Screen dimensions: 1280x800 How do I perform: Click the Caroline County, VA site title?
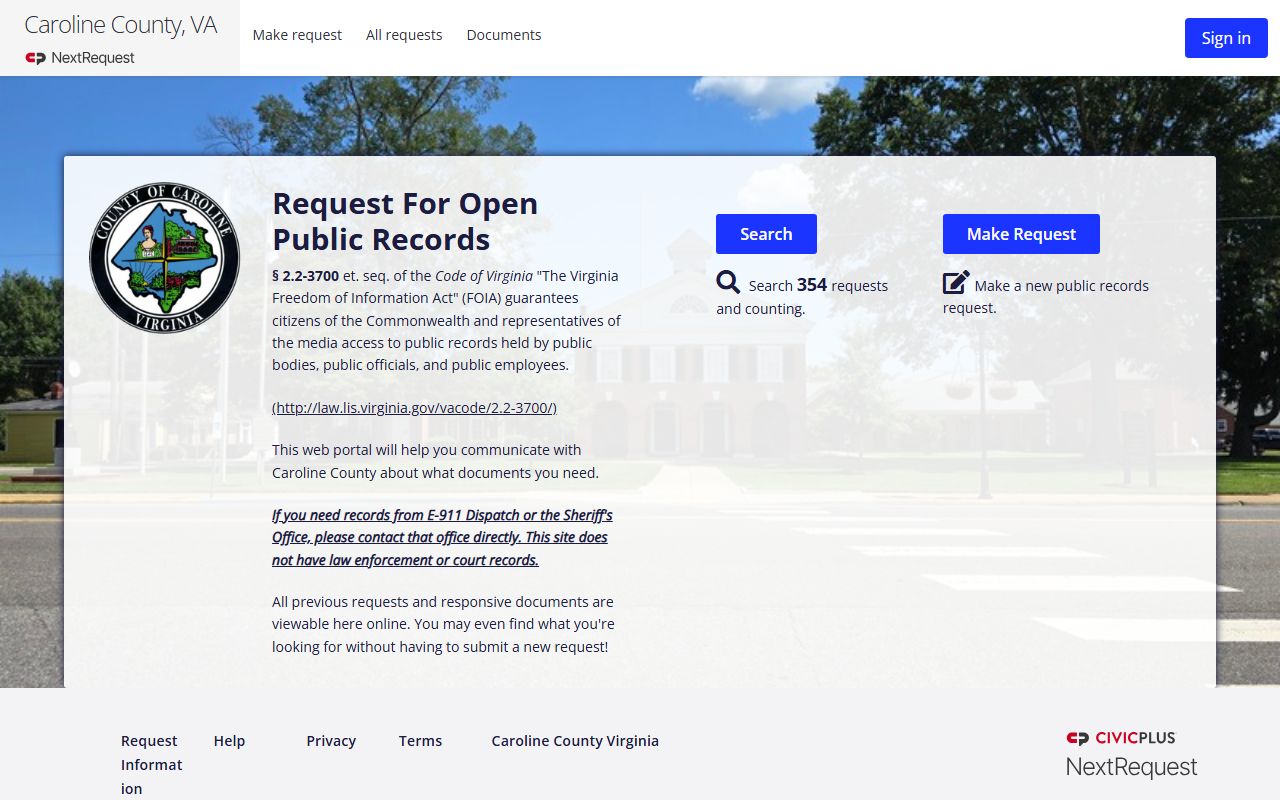(x=120, y=25)
